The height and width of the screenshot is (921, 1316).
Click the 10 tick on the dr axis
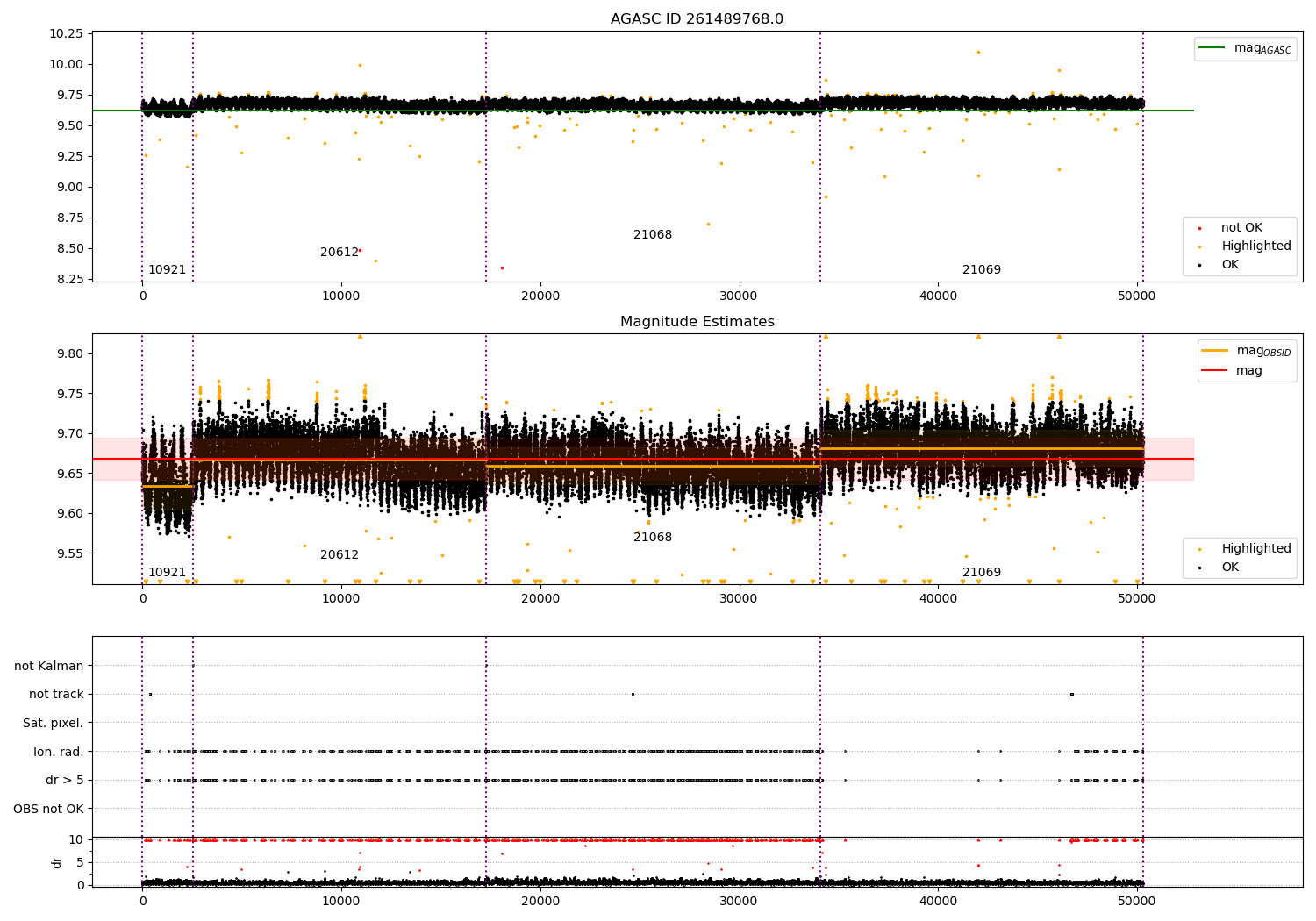click(x=76, y=840)
